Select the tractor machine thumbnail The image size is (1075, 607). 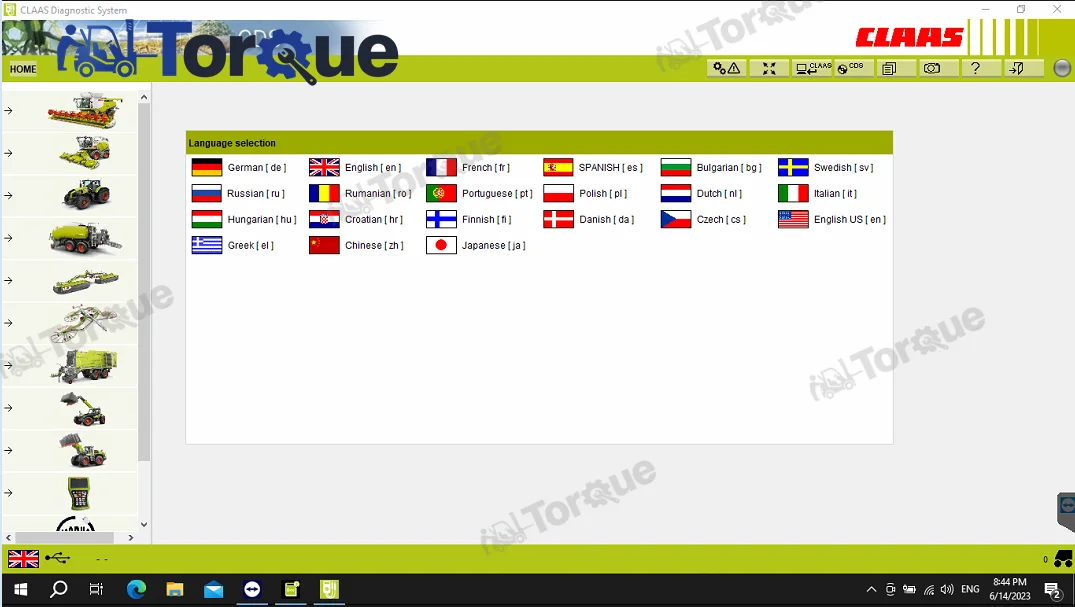click(86, 195)
